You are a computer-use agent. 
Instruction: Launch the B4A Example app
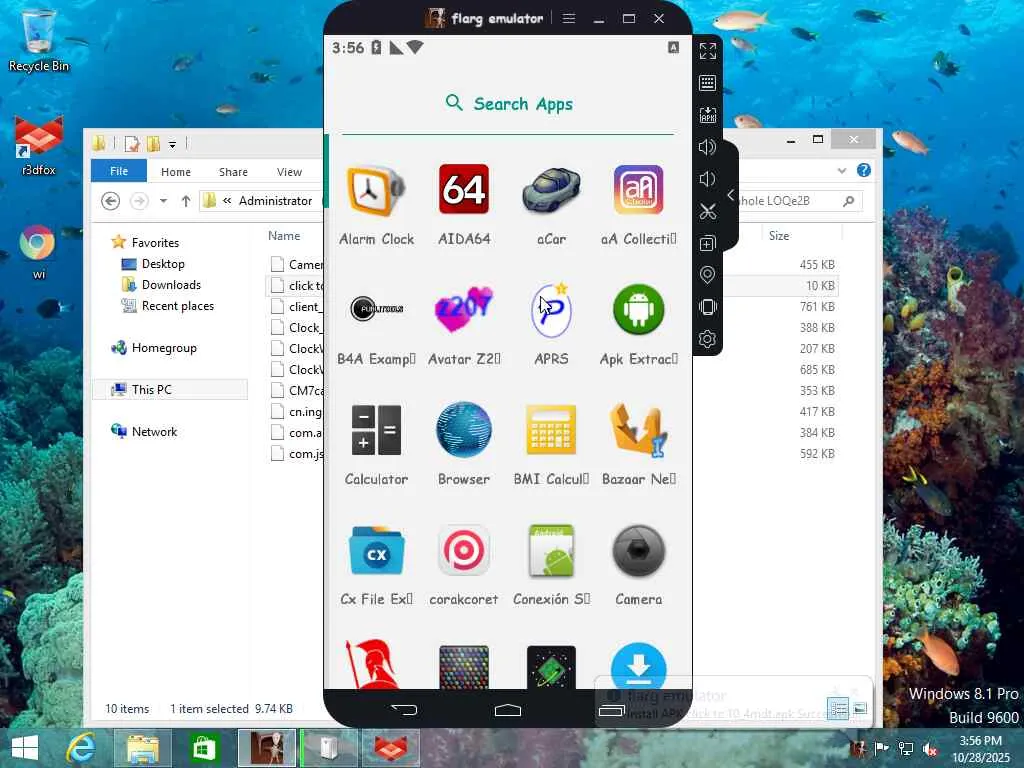point(376,309)
